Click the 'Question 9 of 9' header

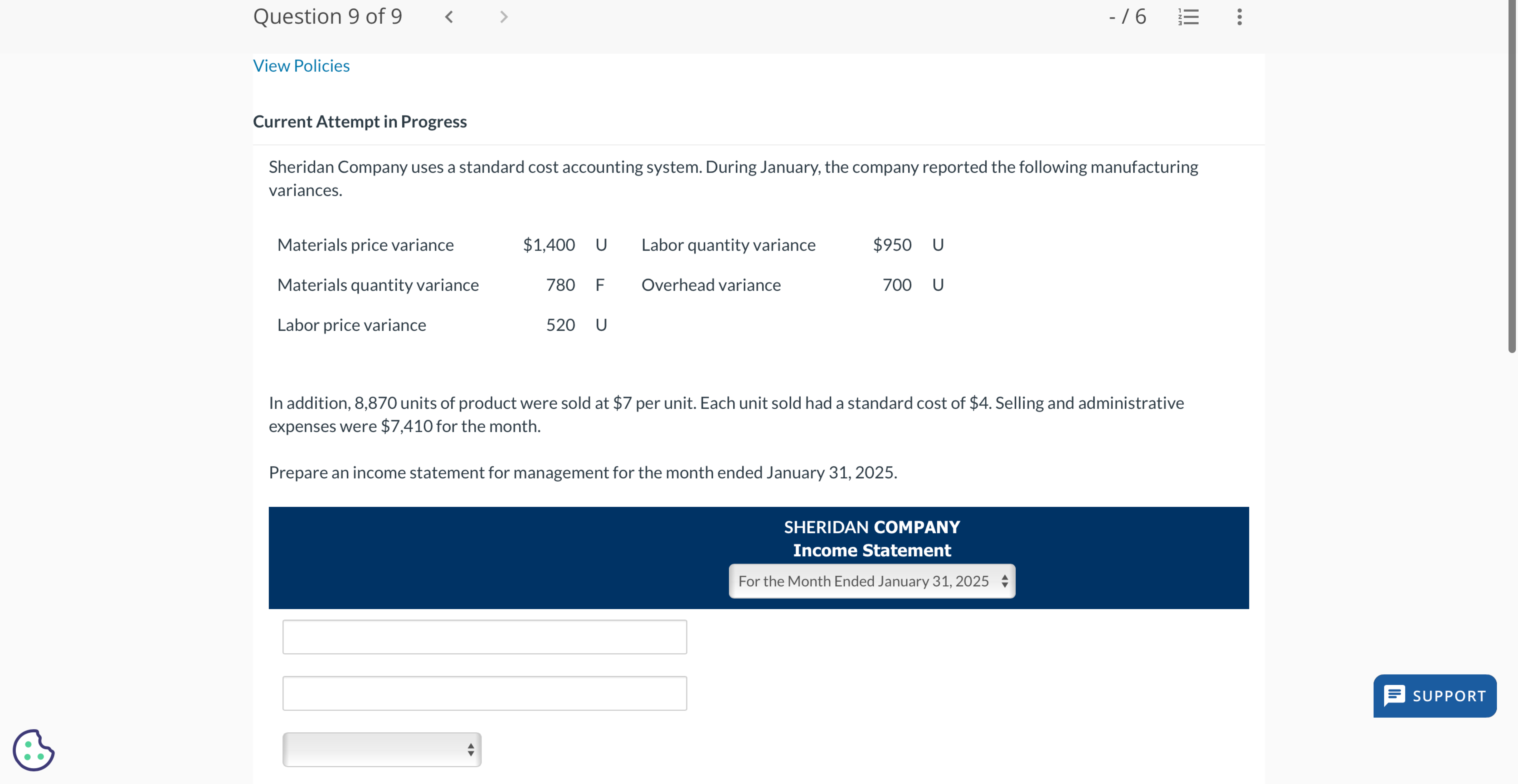point(328,17)
